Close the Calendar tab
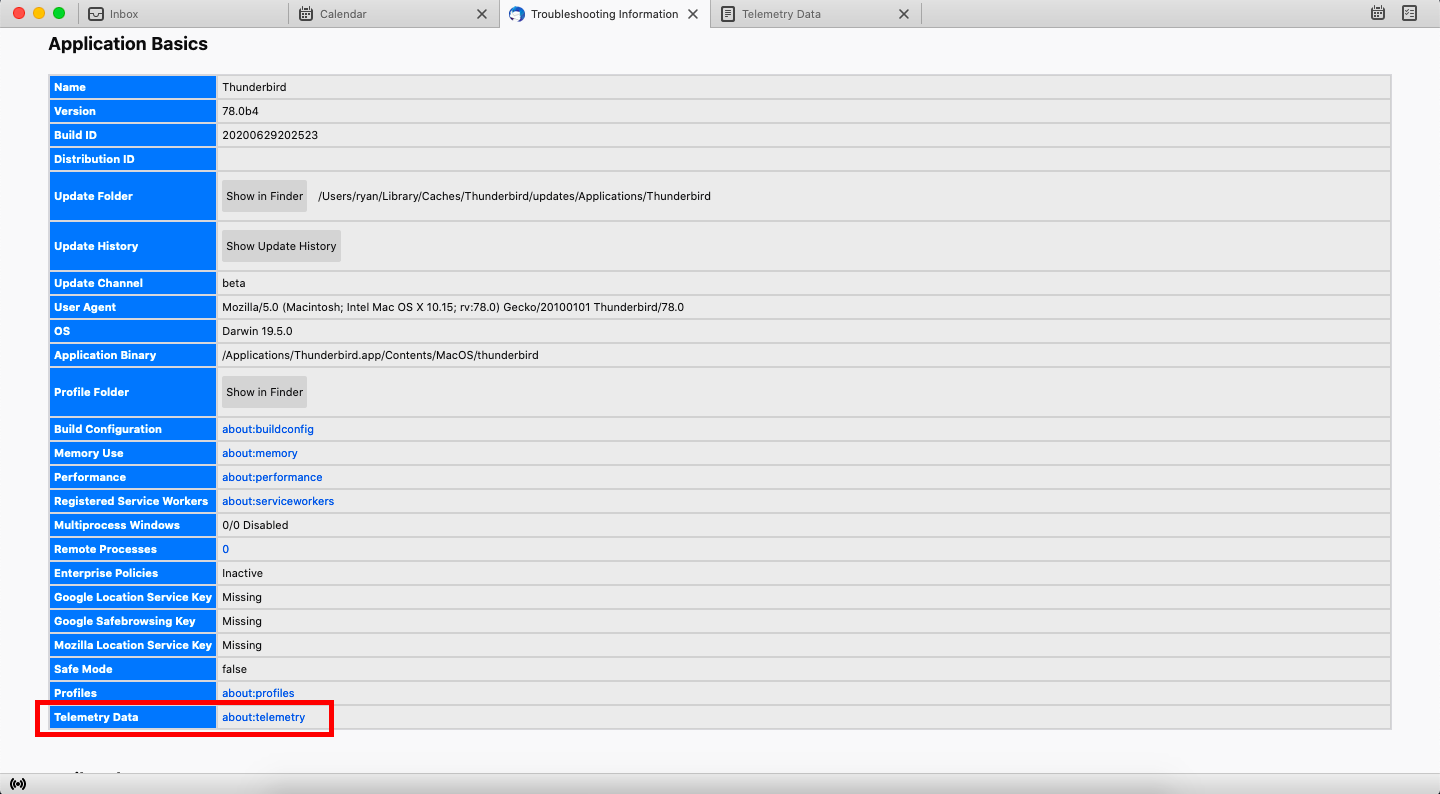Viewport: 1440px width, 794px height. tap(482, 14)
